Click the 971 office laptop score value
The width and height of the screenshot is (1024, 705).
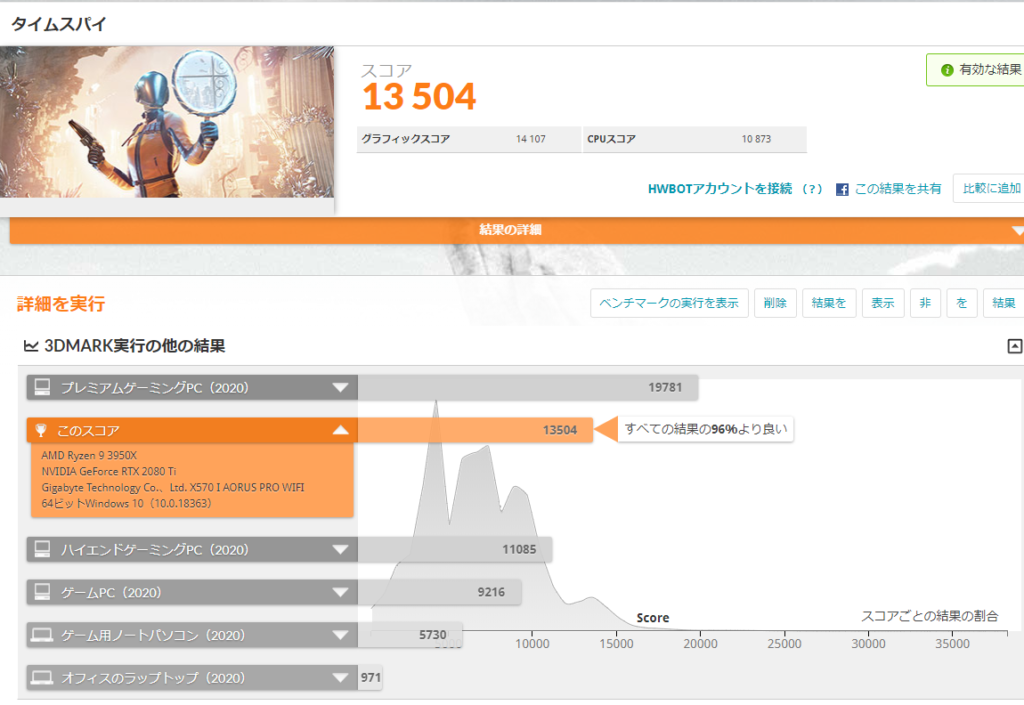pyautogui.click(x=370, y=678)
